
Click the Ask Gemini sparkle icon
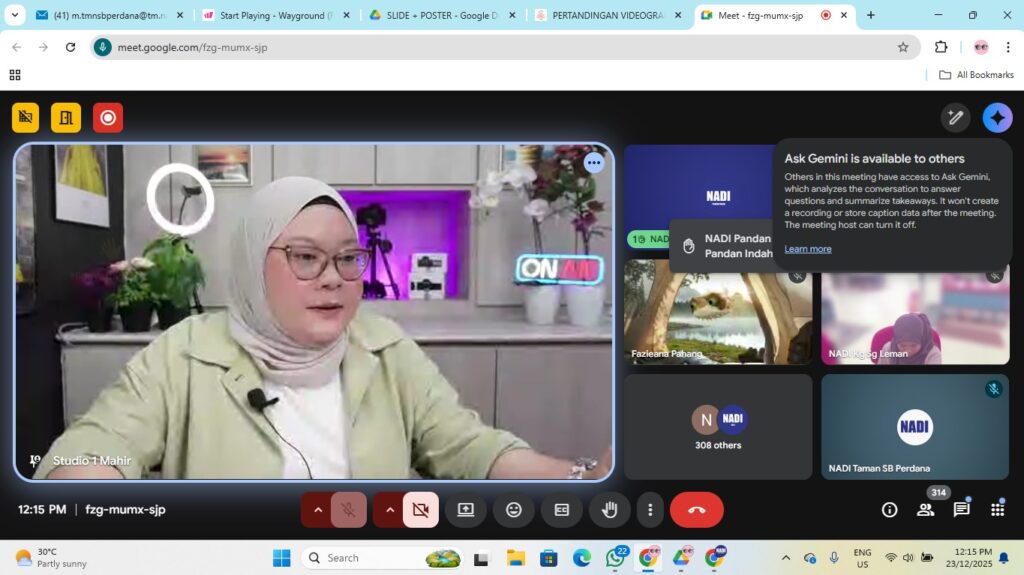[997, 118]
